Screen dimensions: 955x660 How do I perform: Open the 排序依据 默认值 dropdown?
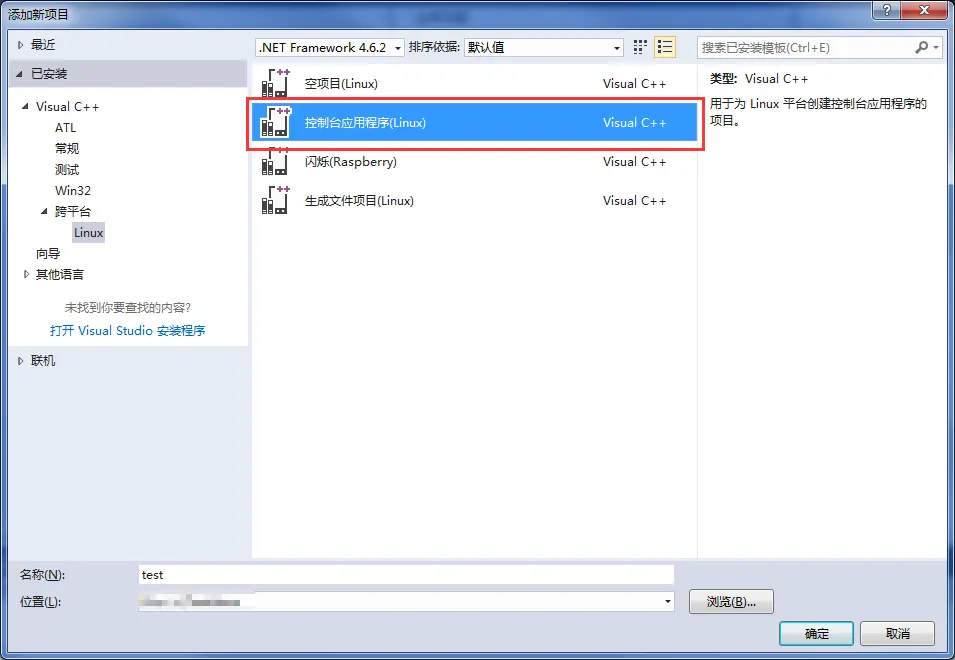click(x=544, y=47)
